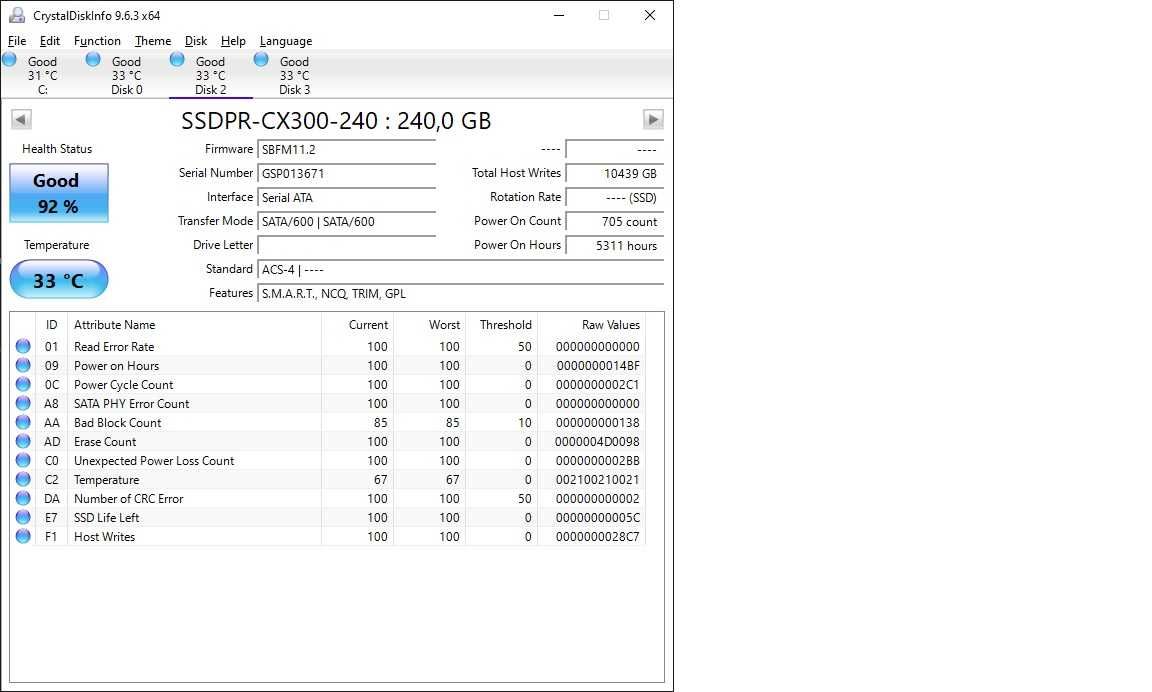Image resolution: width=1152 pixels, height=692 pixels.
Task: Click the Firmware field SBFM11.2
Action: [347, 150]
